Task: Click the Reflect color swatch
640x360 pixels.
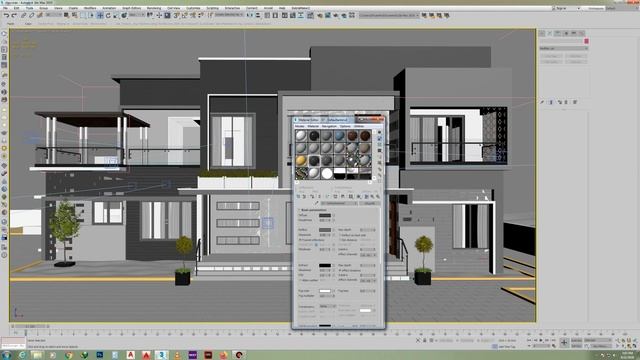Action: (x=325, y=230)
